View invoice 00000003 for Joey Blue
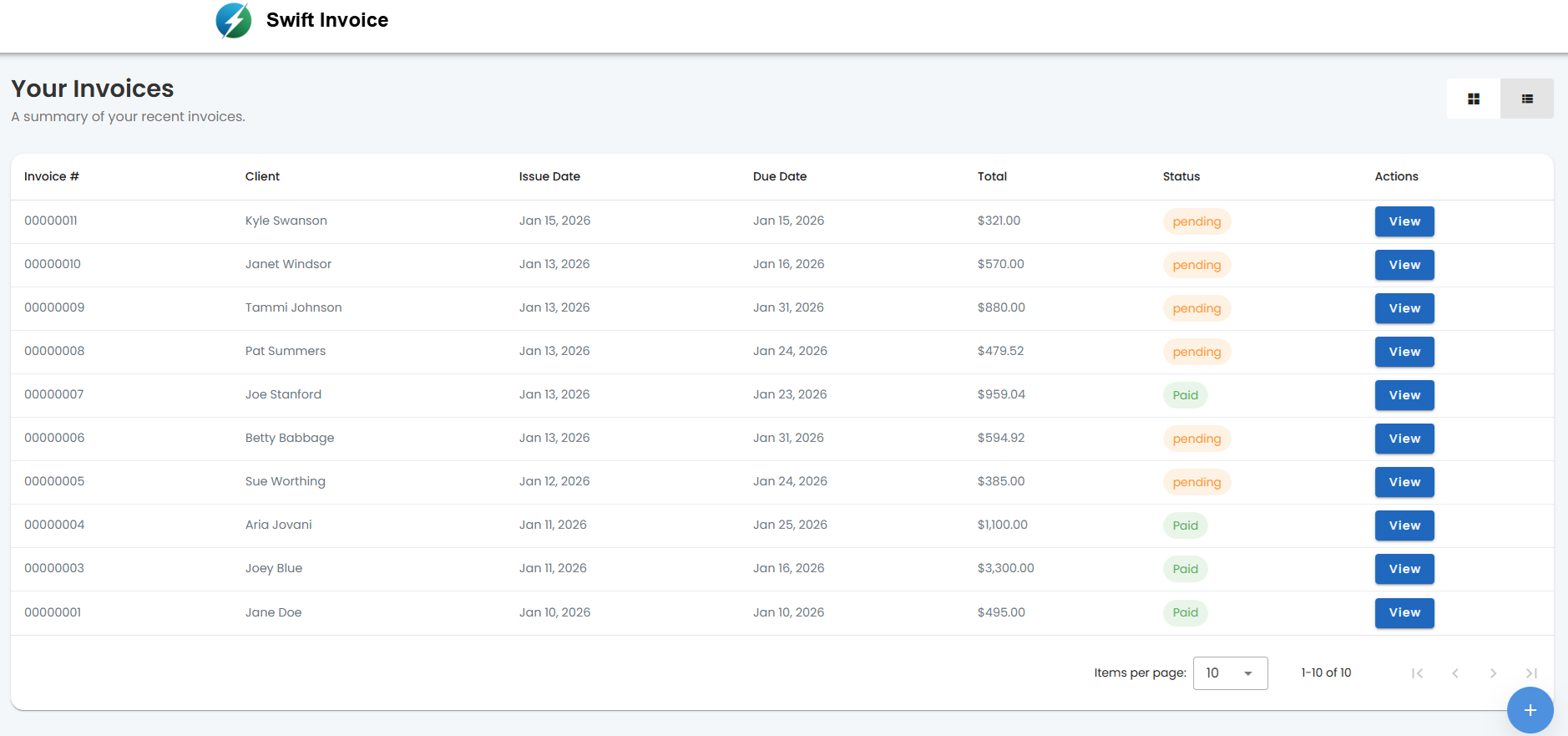This screenshot has height=736, width=1568. pyautogui.click(x=1404, y=569)
